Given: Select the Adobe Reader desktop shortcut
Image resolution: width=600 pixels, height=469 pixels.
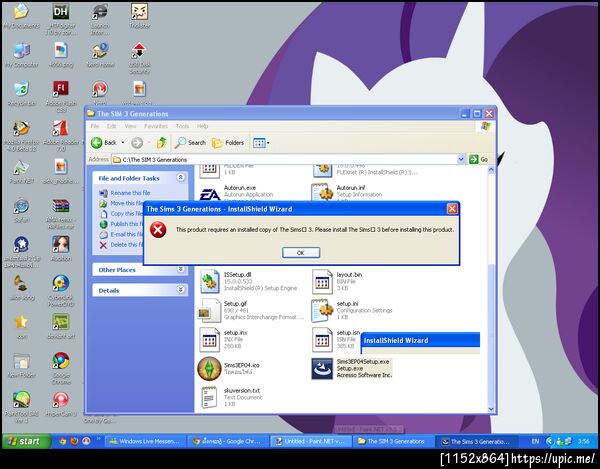Looking at the screenshot, I should pyautogui.click(x=61, y=136).
